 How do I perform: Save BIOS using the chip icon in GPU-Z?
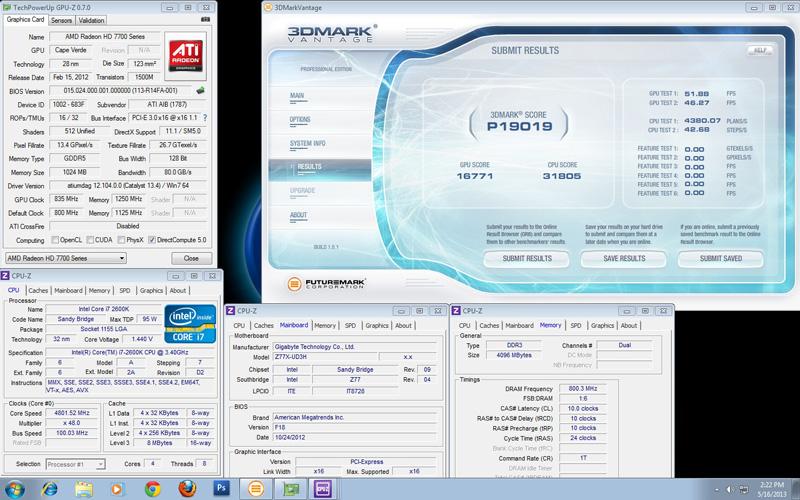(x=200, y=90)
